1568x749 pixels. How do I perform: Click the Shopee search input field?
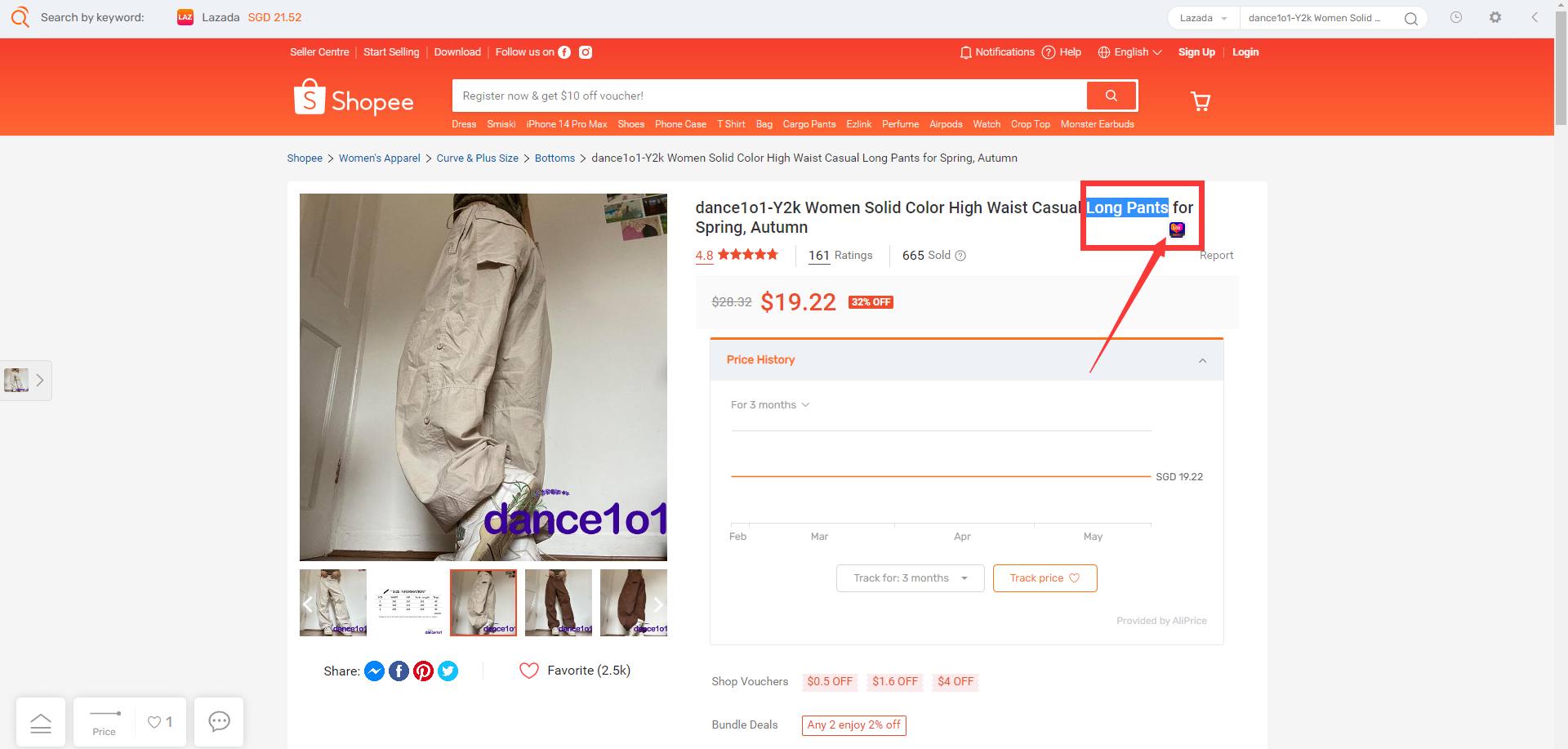click(769, 96)
